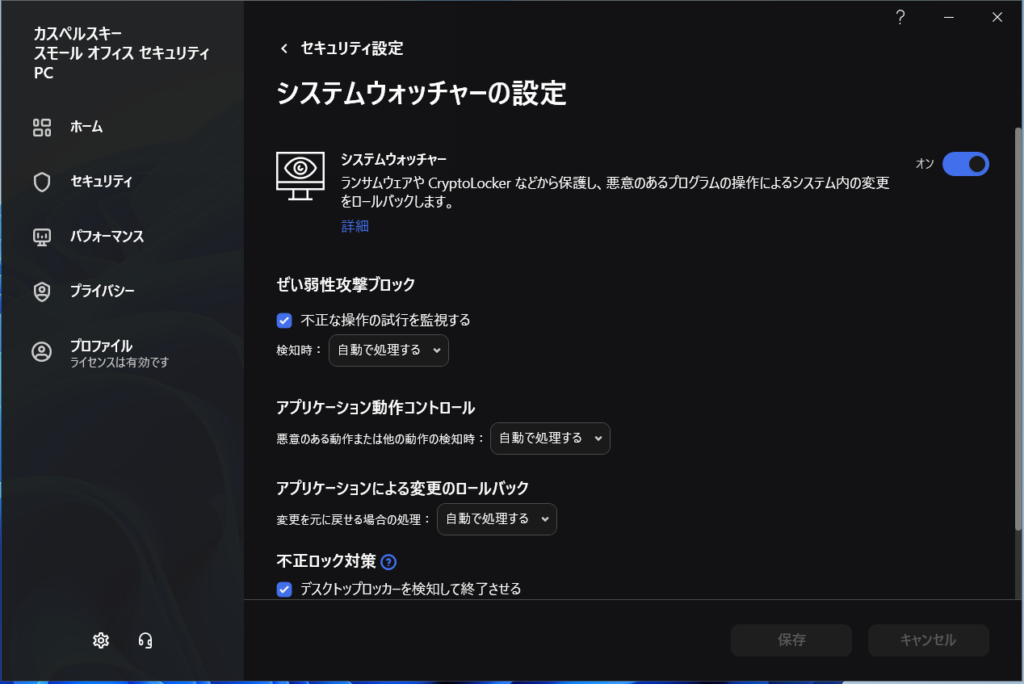Minimize the Kaspersky window
Viewport: 1024px width, 684px height.
[x=948, y=17]
